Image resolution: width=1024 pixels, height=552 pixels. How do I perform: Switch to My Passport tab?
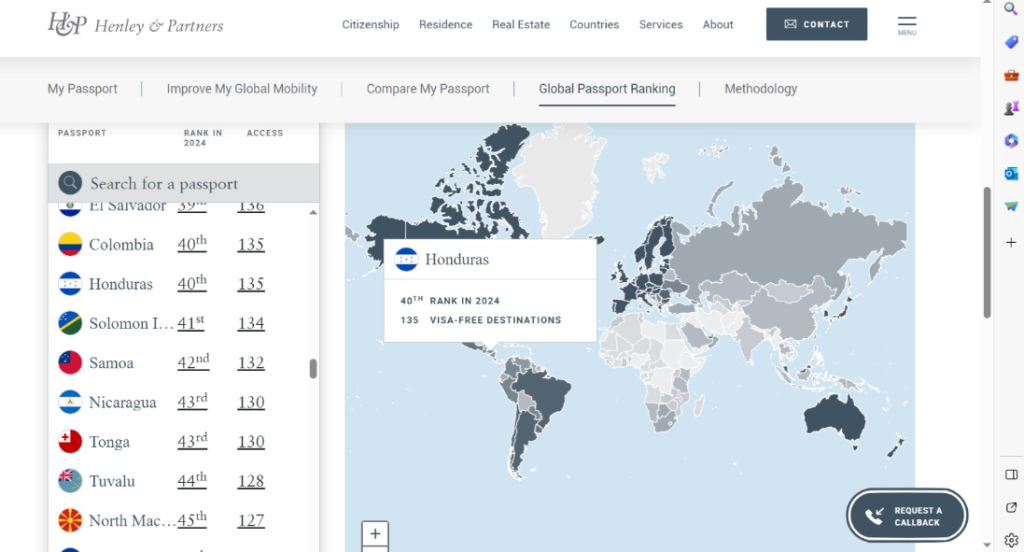(82, 89)
